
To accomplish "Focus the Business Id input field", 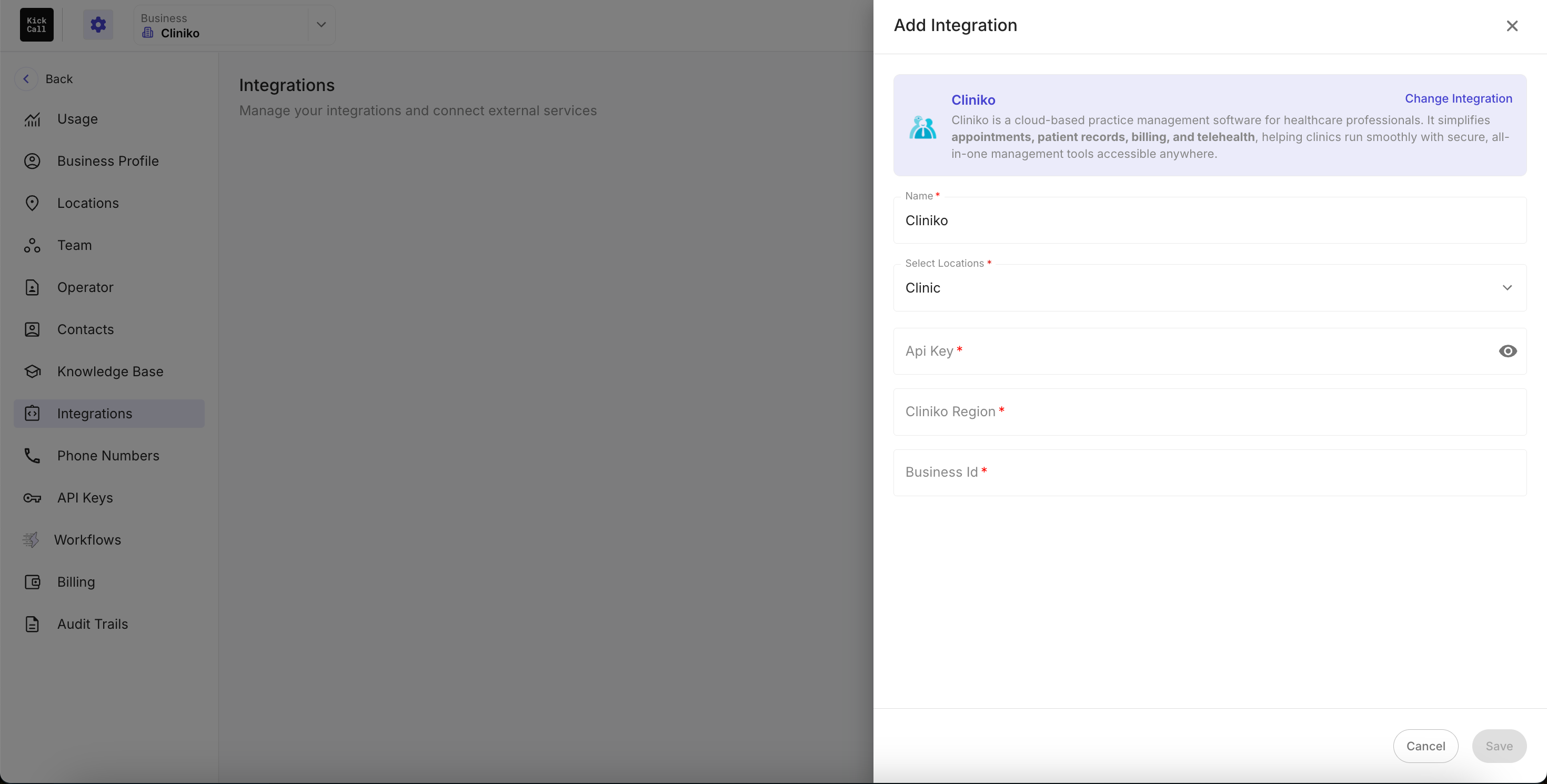I will pyautogui.click(x=1210, y=473).
